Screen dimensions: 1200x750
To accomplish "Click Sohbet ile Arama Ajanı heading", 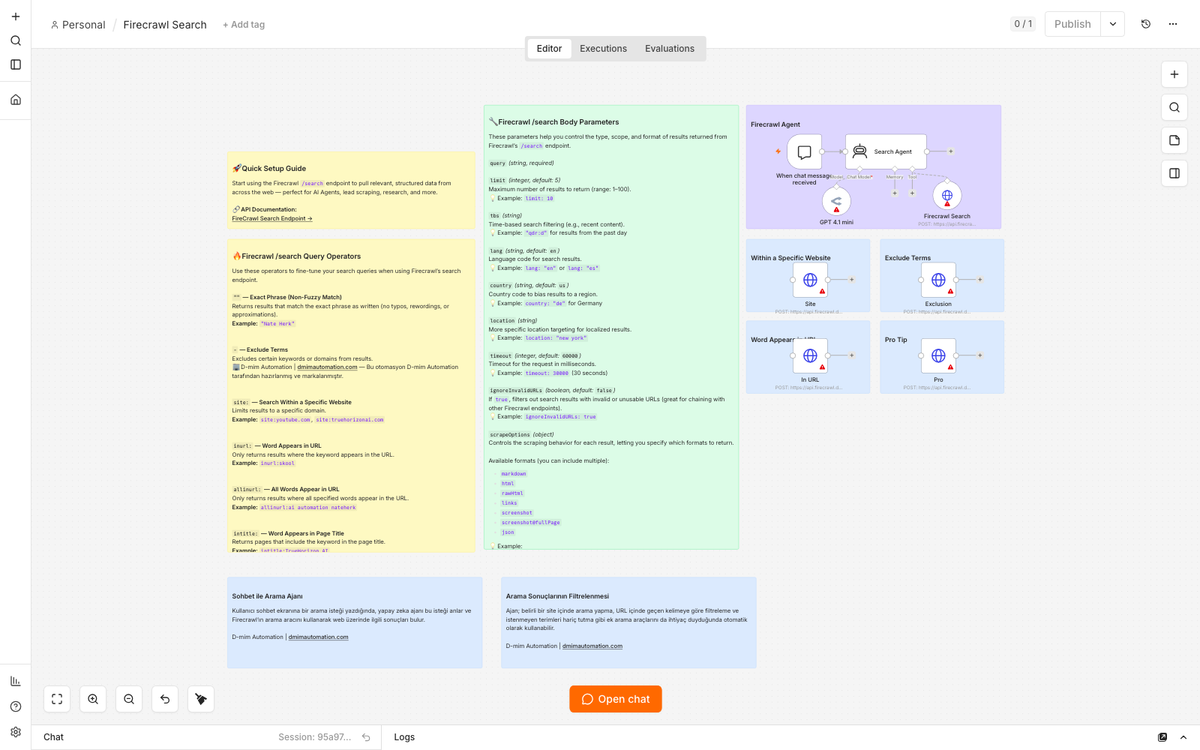I will tap(267, 596).
